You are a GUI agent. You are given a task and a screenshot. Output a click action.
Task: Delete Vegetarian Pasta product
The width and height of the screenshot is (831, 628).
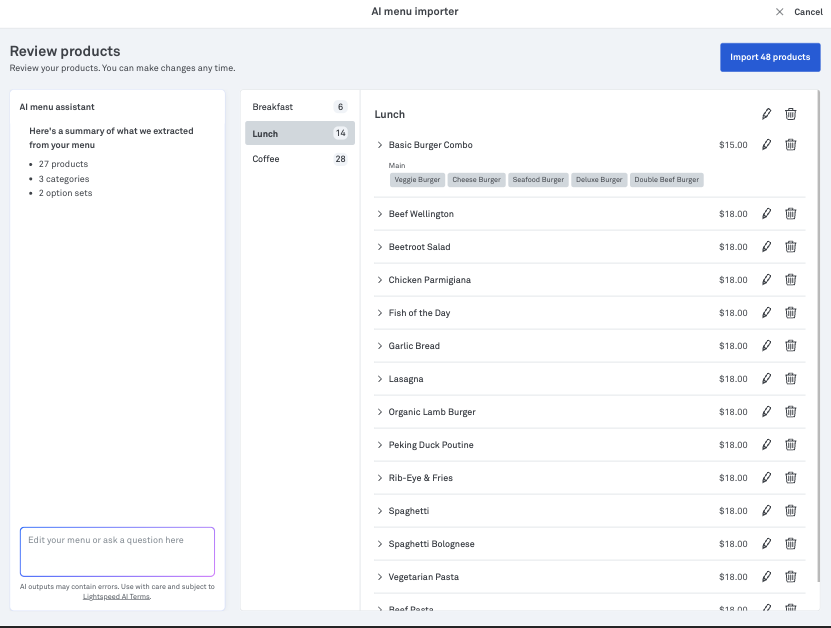[x=790, y=577]
